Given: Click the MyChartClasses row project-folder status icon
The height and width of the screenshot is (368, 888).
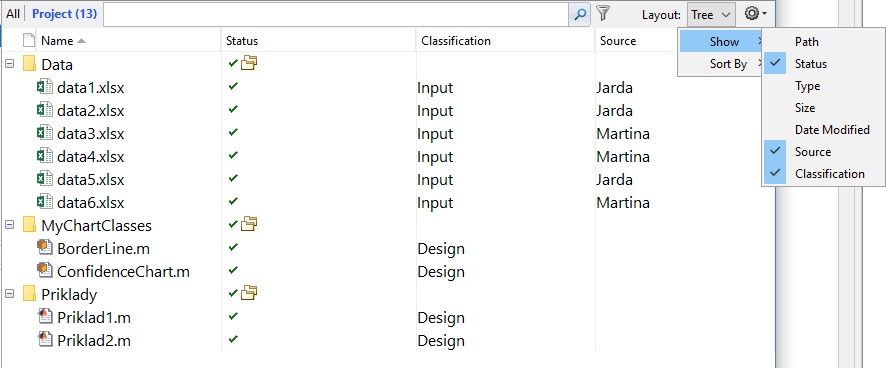Looking at the screenshot, I should tap(249, 225).
